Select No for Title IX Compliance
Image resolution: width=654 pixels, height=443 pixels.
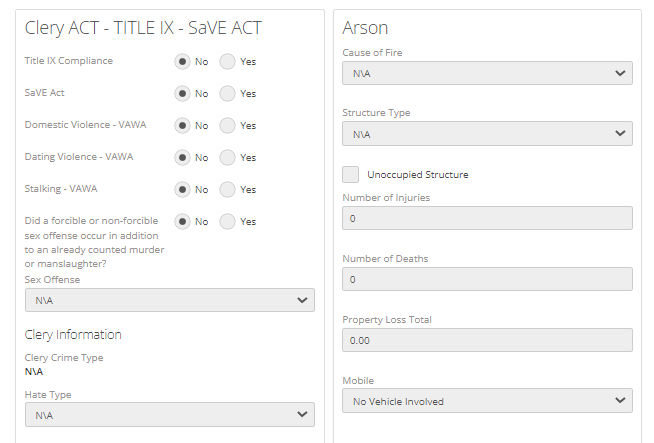[x=182, y=61]
